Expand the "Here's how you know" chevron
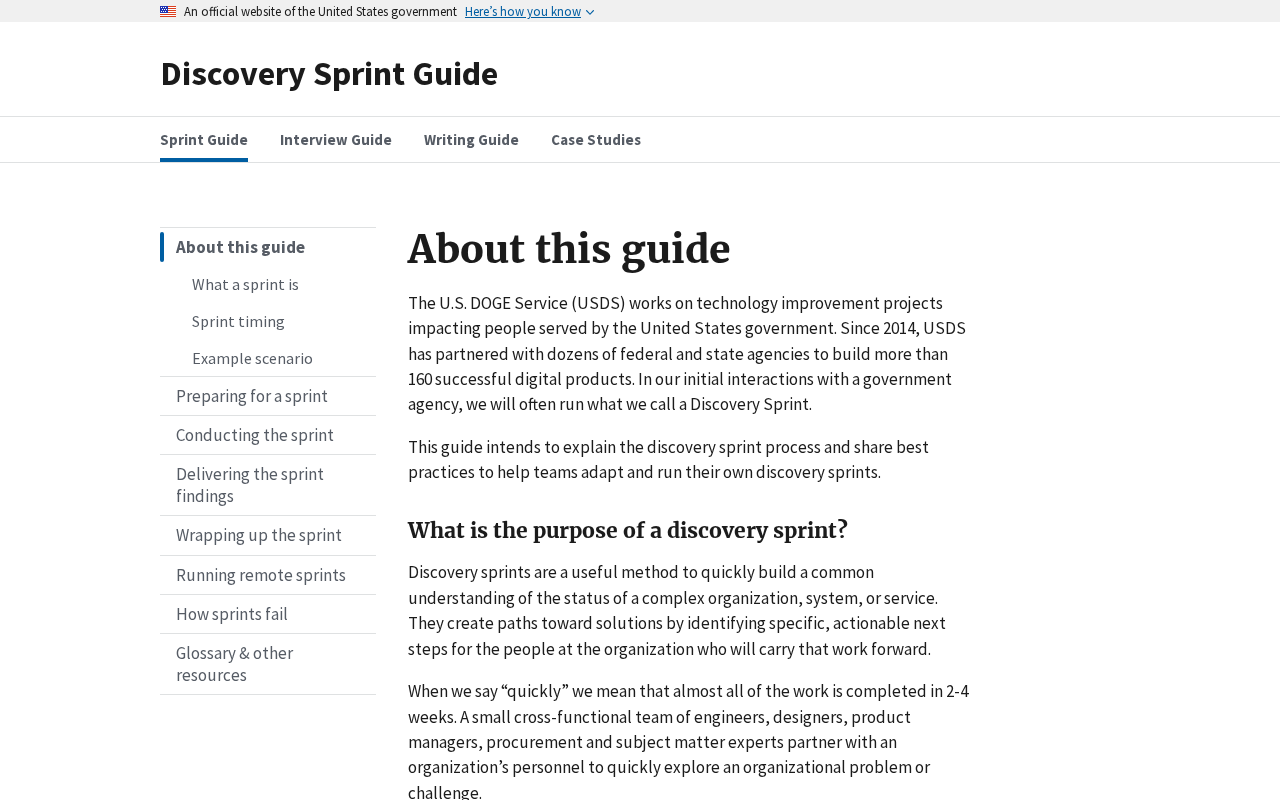The height and width of the screenshot is (800, 1280). 590,12
